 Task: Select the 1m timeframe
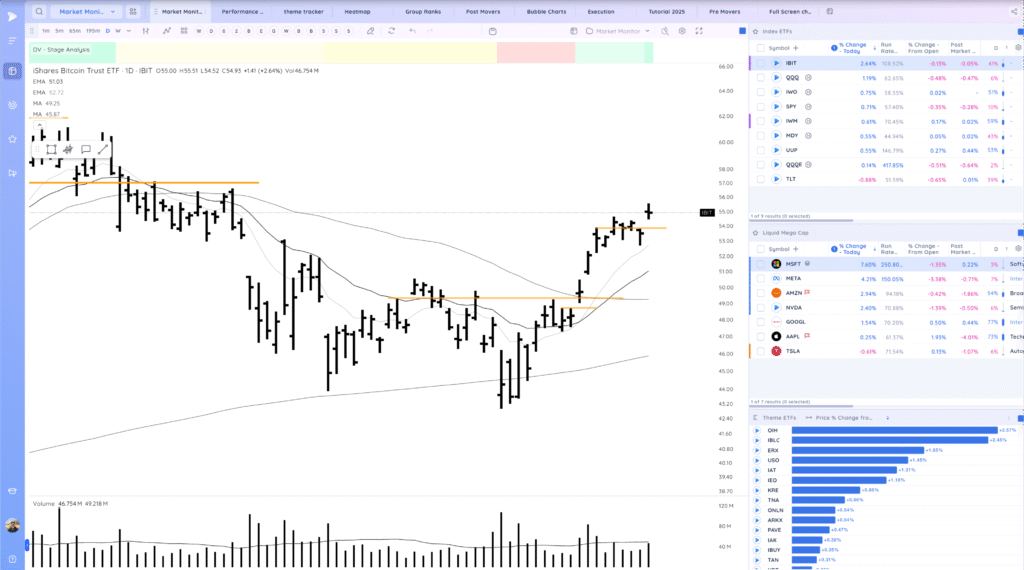tap(46, 31)
